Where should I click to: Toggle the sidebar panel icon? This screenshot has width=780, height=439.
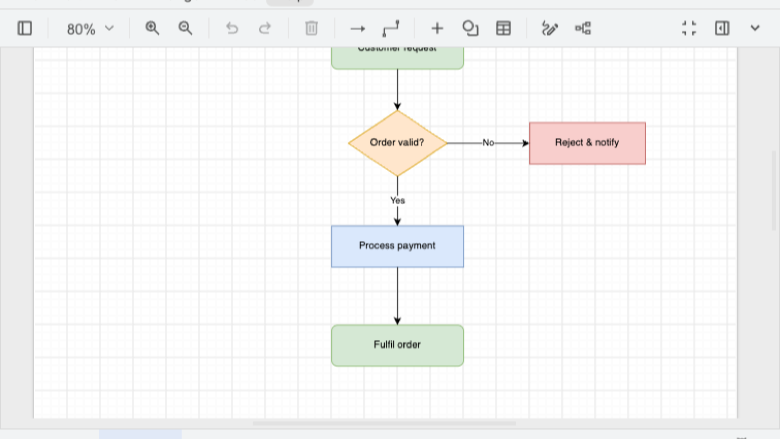coord(24,28)
